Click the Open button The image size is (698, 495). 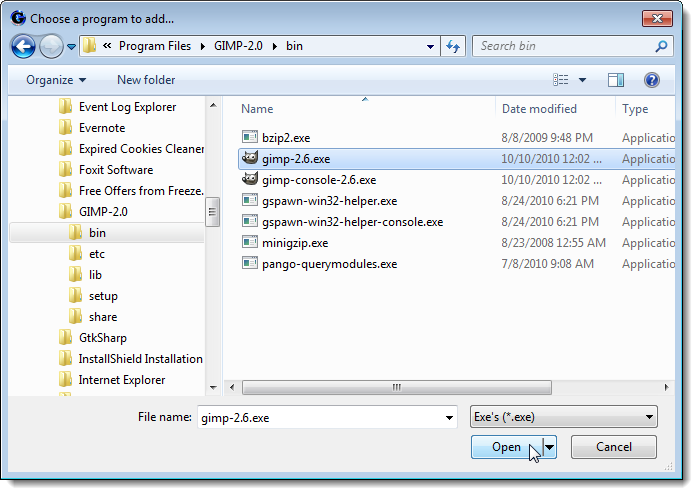(x=507, y=447)
